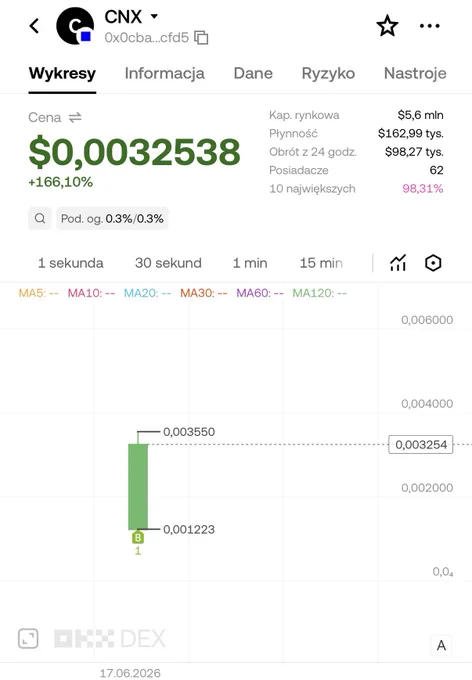Click the high label 0,003550
The height and width of the screenshot is (680, 472).
tap(189, 432)
